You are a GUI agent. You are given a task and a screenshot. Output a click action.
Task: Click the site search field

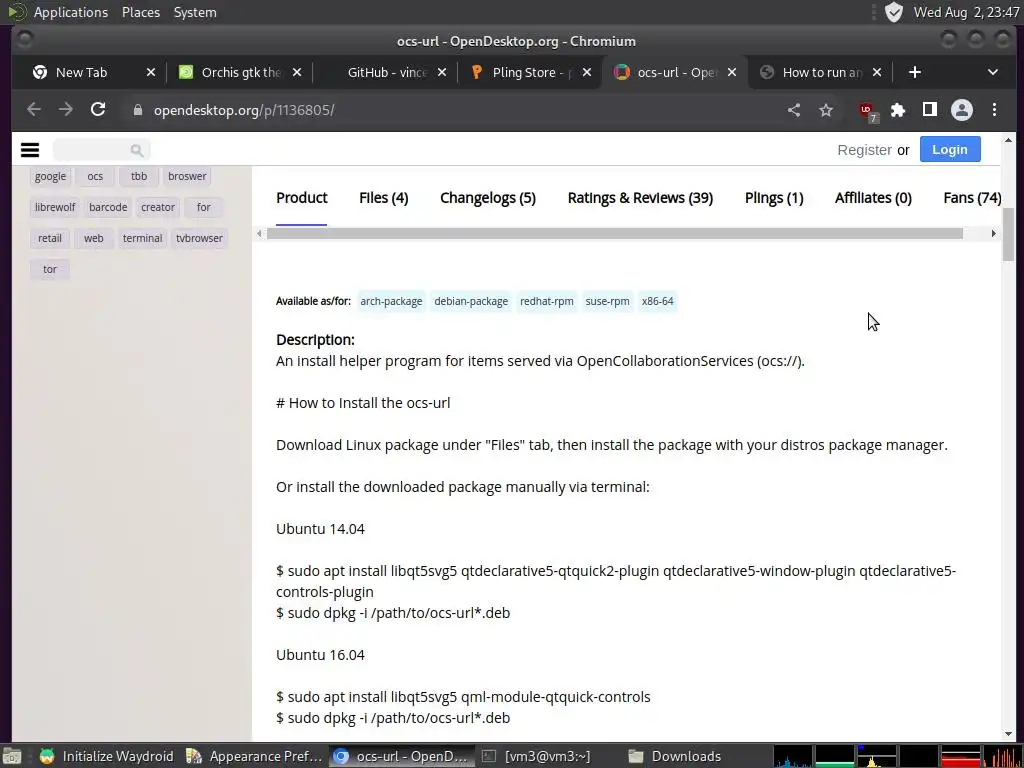point(101,150)
